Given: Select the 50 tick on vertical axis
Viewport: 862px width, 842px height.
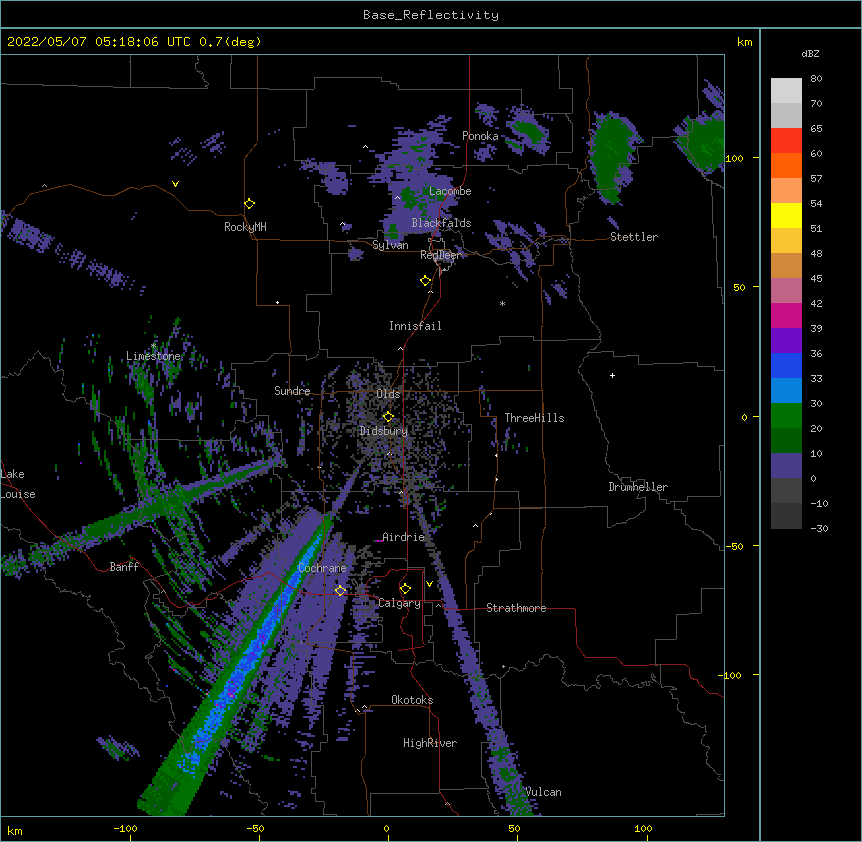Looking at the screenshot, I should click(x=739, y=287).
